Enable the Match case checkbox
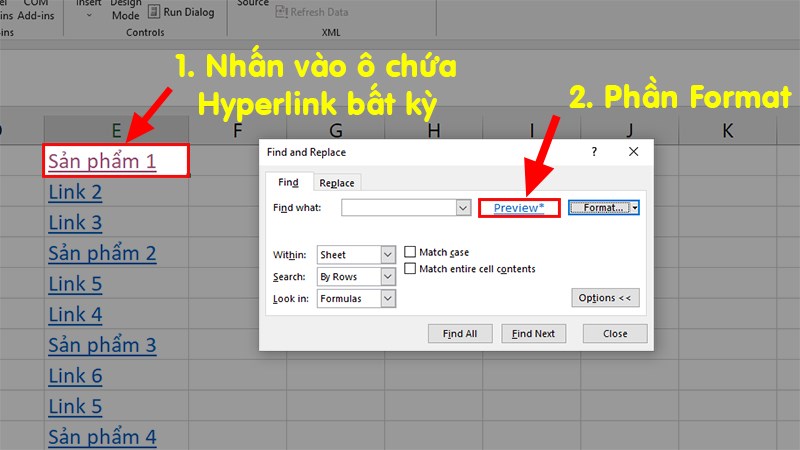The height and width of the screenshot is (450, 800). [410, 253]
